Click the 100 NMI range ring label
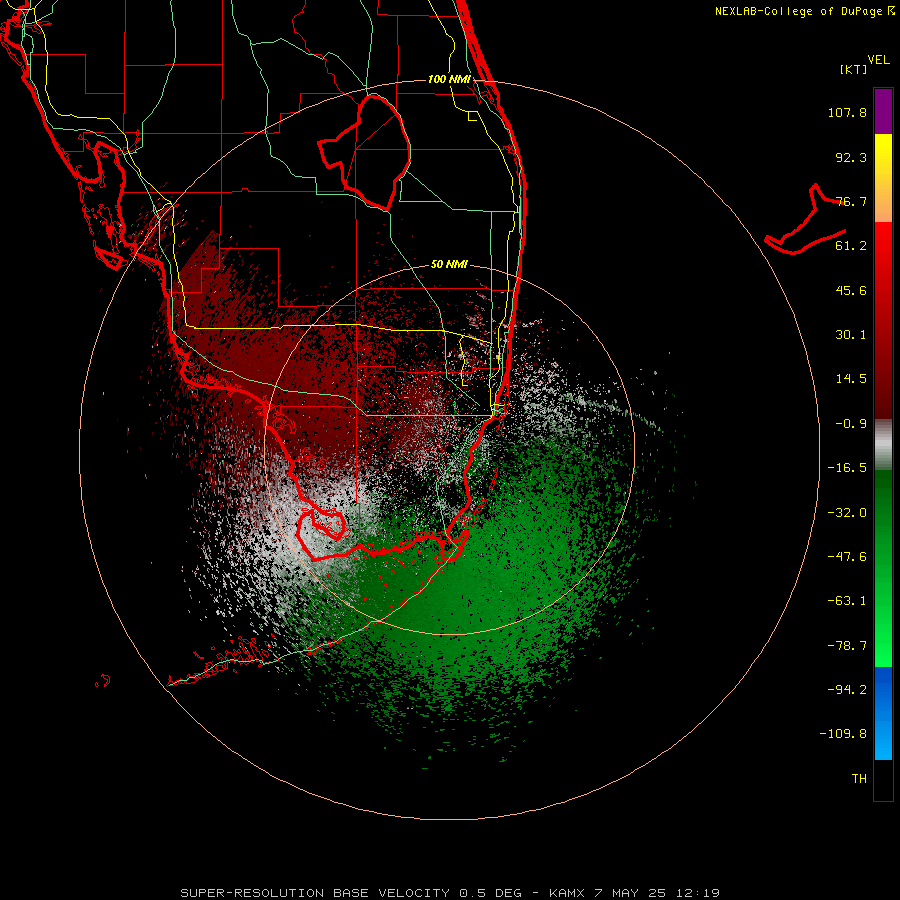 449,79
